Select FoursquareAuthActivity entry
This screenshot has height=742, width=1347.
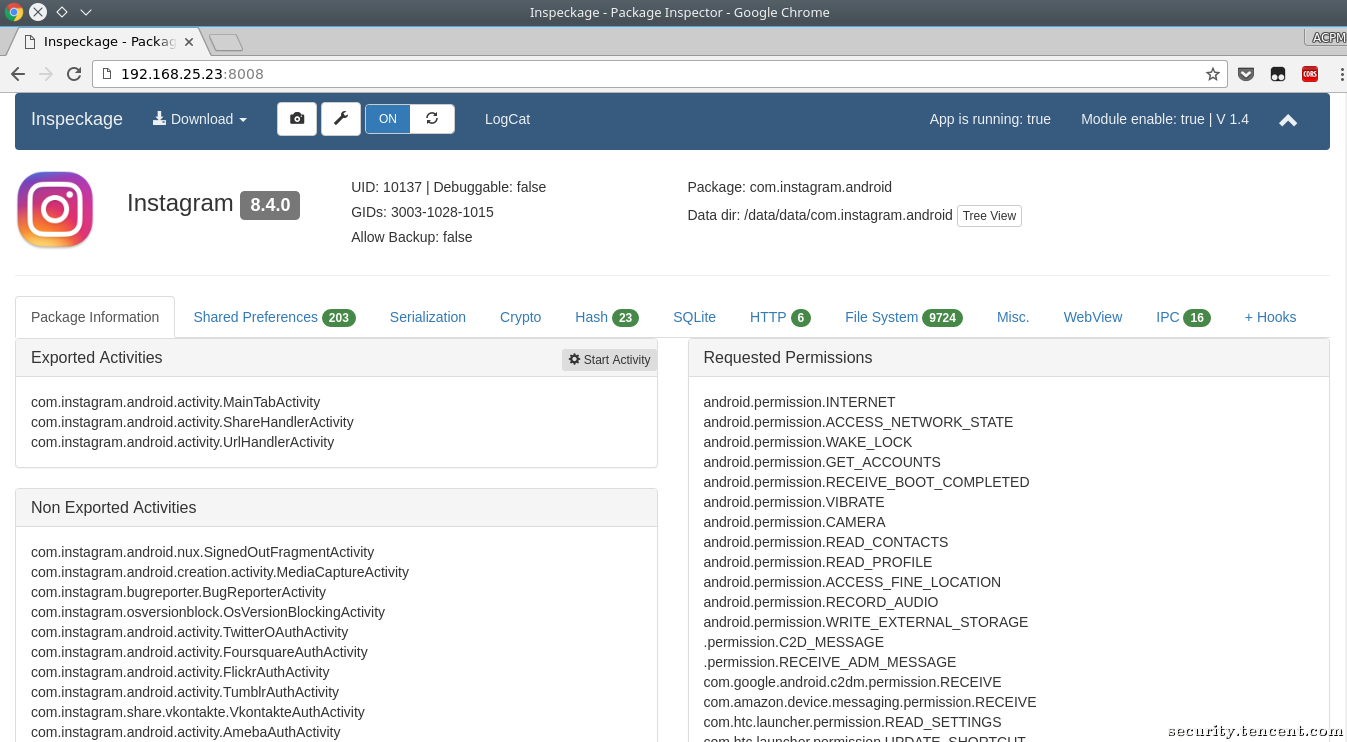(x=199, y=652)
